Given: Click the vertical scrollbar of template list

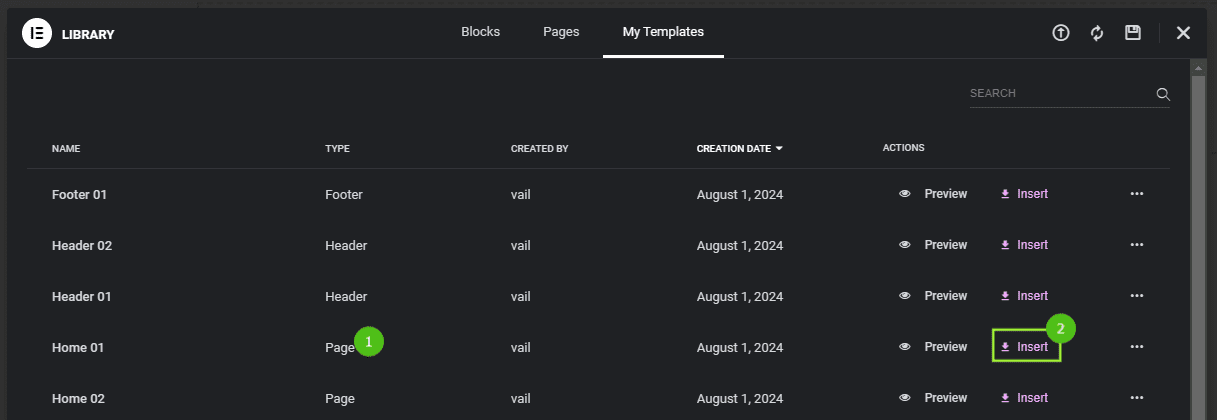Looking at the screenshot, I should [x=1197, y=240].
